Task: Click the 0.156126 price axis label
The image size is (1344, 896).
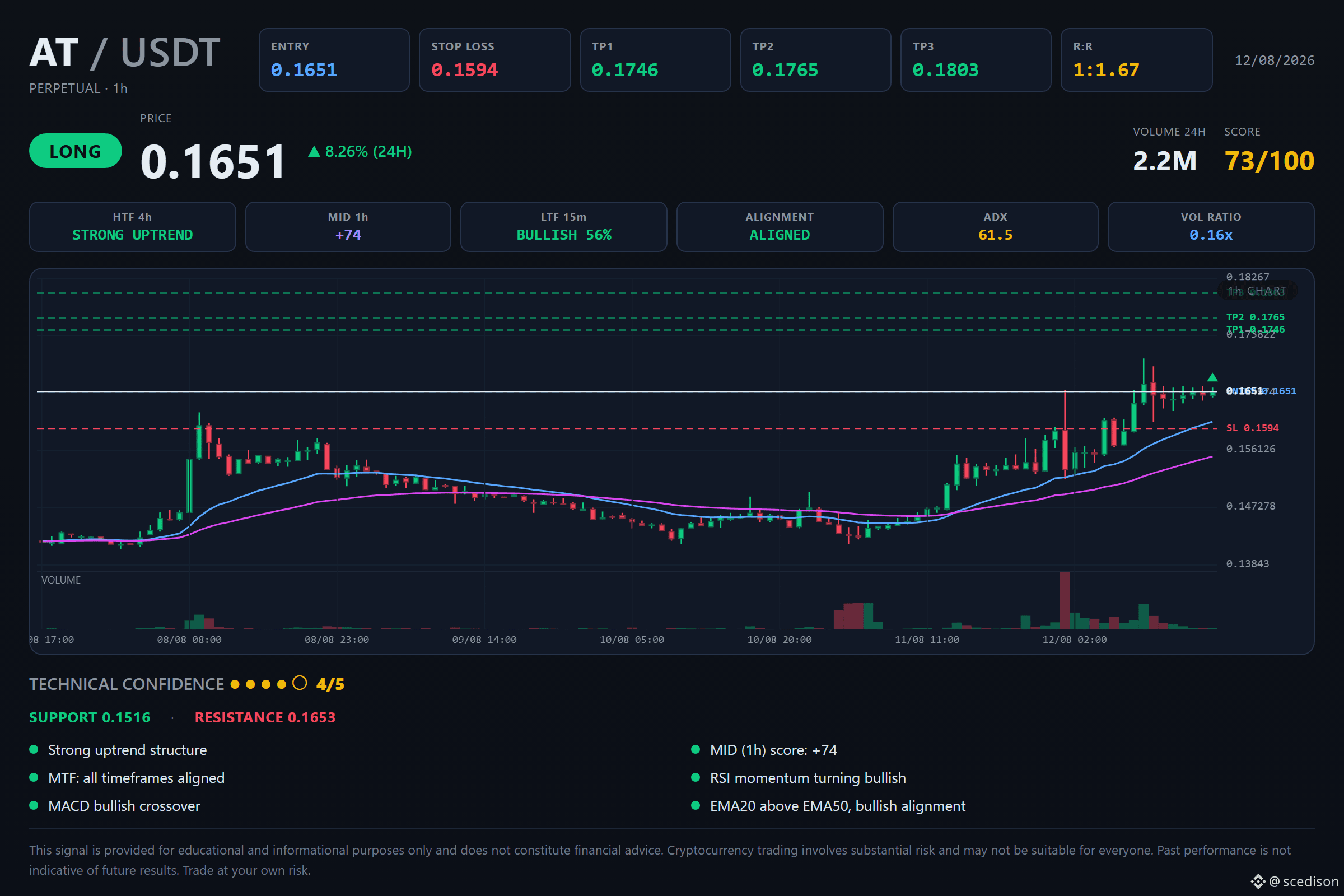Action: point(1250,449)
